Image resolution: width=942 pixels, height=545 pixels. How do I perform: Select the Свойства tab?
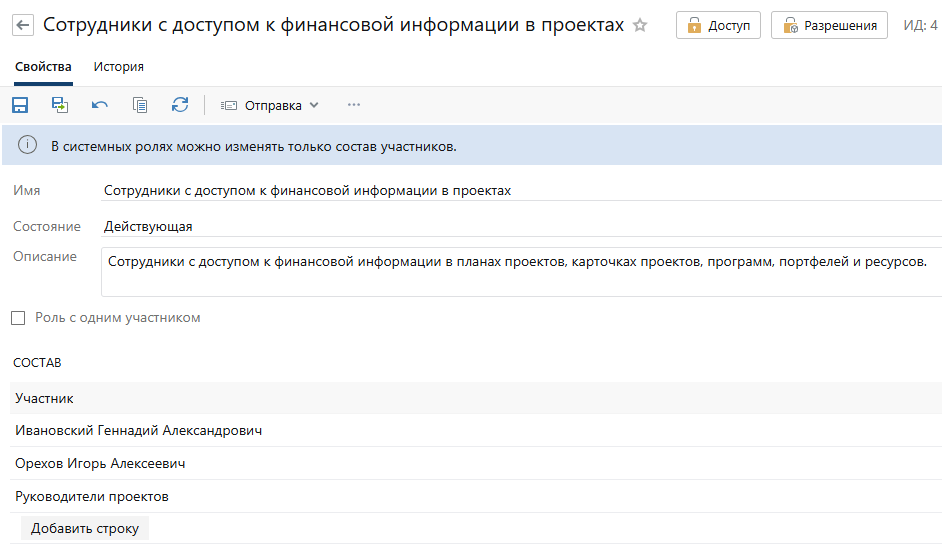click(43, 67)
